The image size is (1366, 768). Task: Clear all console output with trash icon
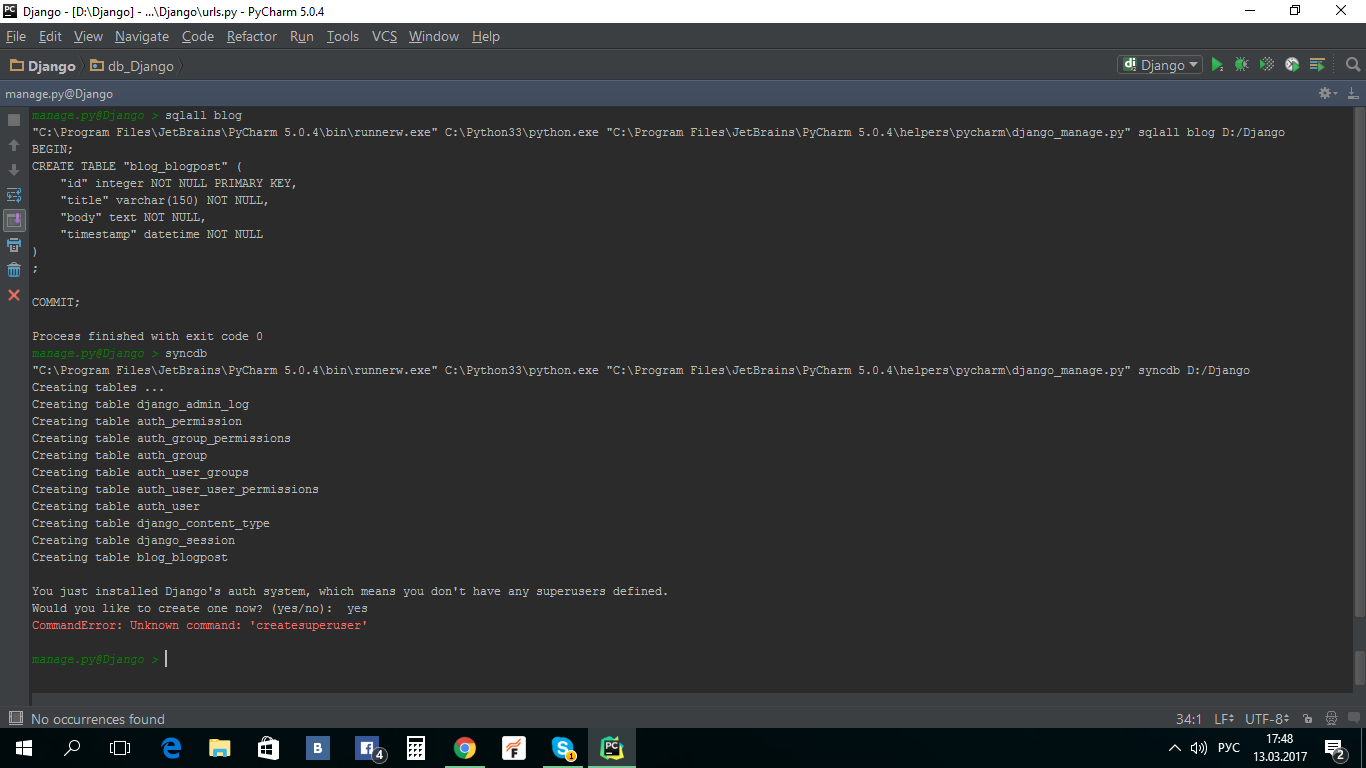tap(14, 270)
